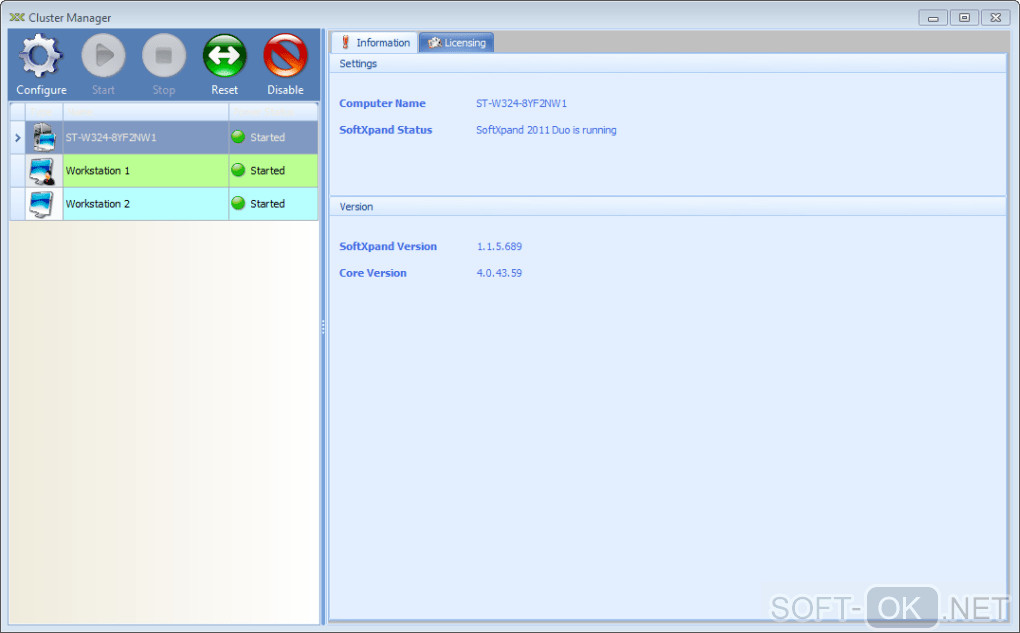Click the version value 1.1.5.689
Screen dimensions: 1020x633
[499, 247]
